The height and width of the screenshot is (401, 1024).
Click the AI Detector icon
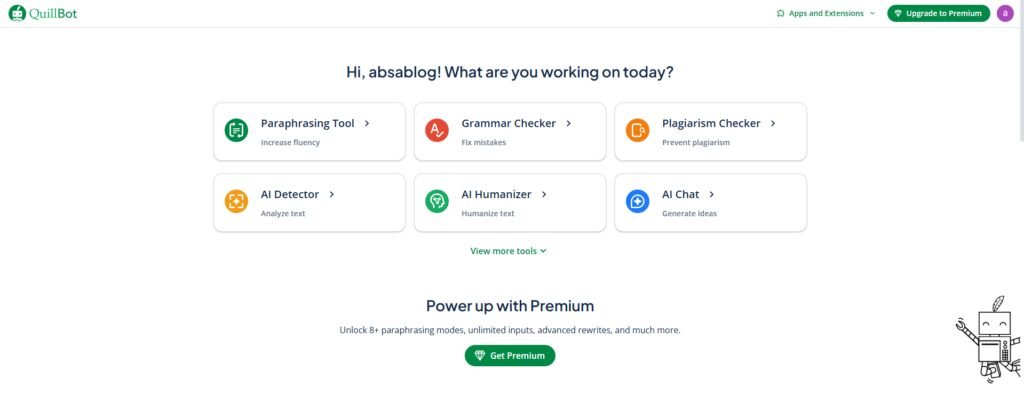point(236,201)
